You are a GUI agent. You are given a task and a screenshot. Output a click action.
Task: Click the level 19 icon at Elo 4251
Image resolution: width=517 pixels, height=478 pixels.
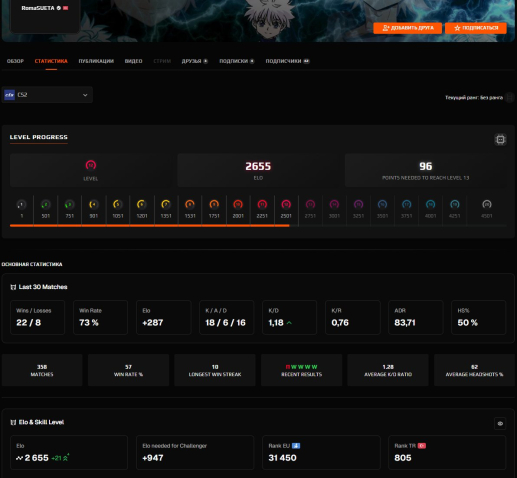point(455,204)
